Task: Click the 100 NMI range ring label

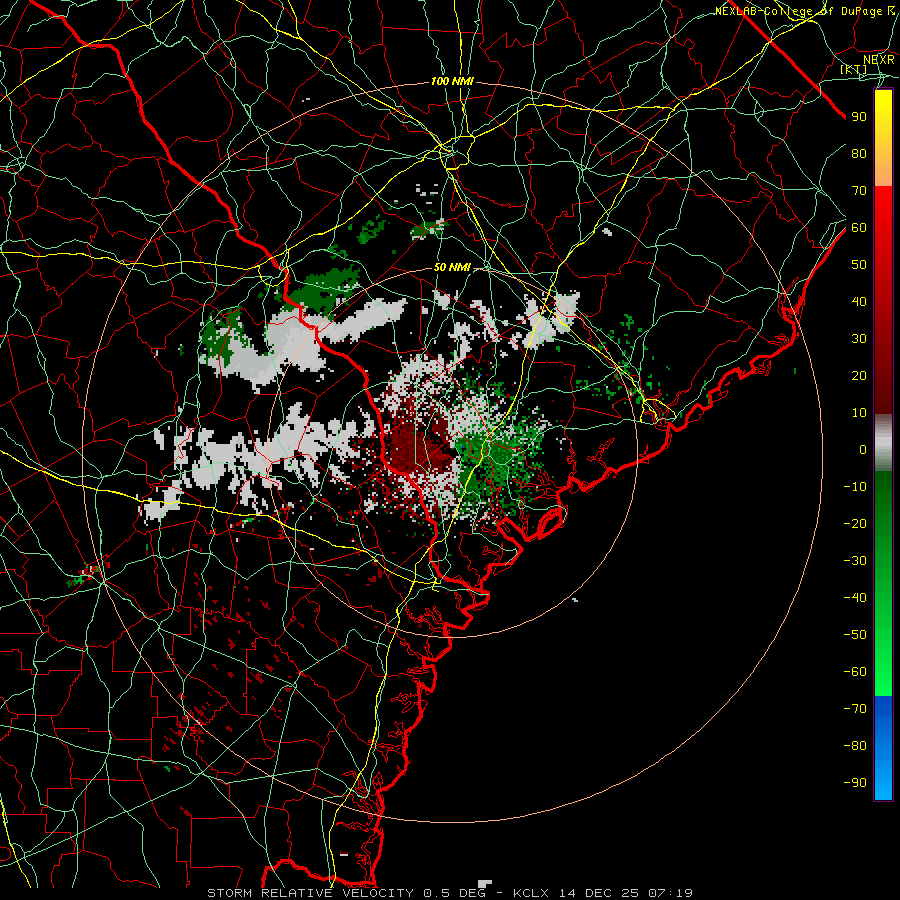Action: tap(452, 82)
